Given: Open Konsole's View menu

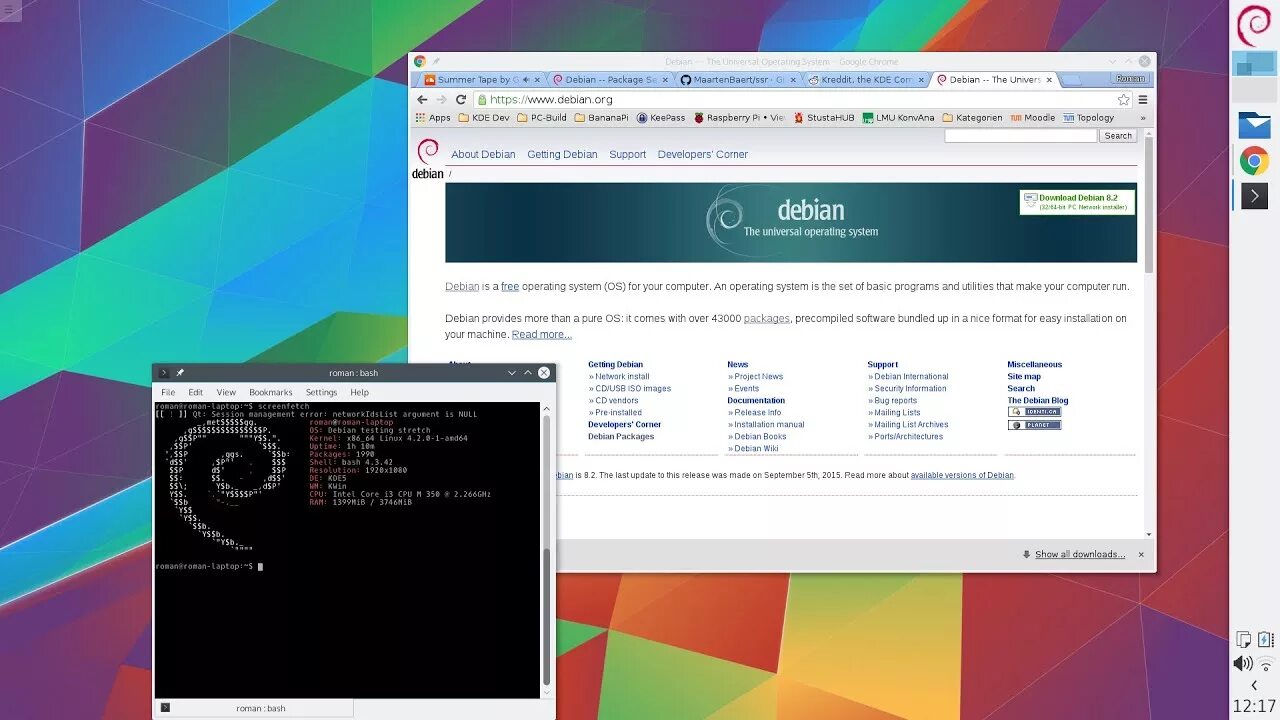Looking at the screenshot, I should coord(226,392).
